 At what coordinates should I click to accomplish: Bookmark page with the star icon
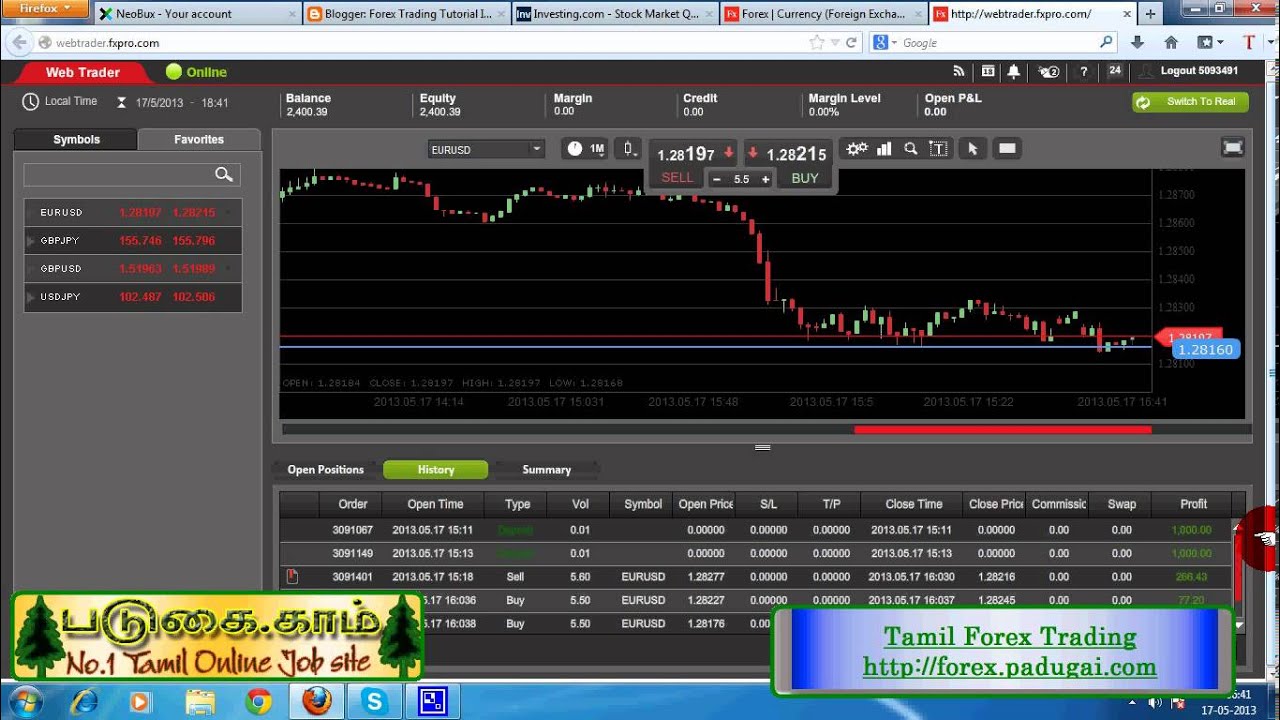click(x=816, y=43)
